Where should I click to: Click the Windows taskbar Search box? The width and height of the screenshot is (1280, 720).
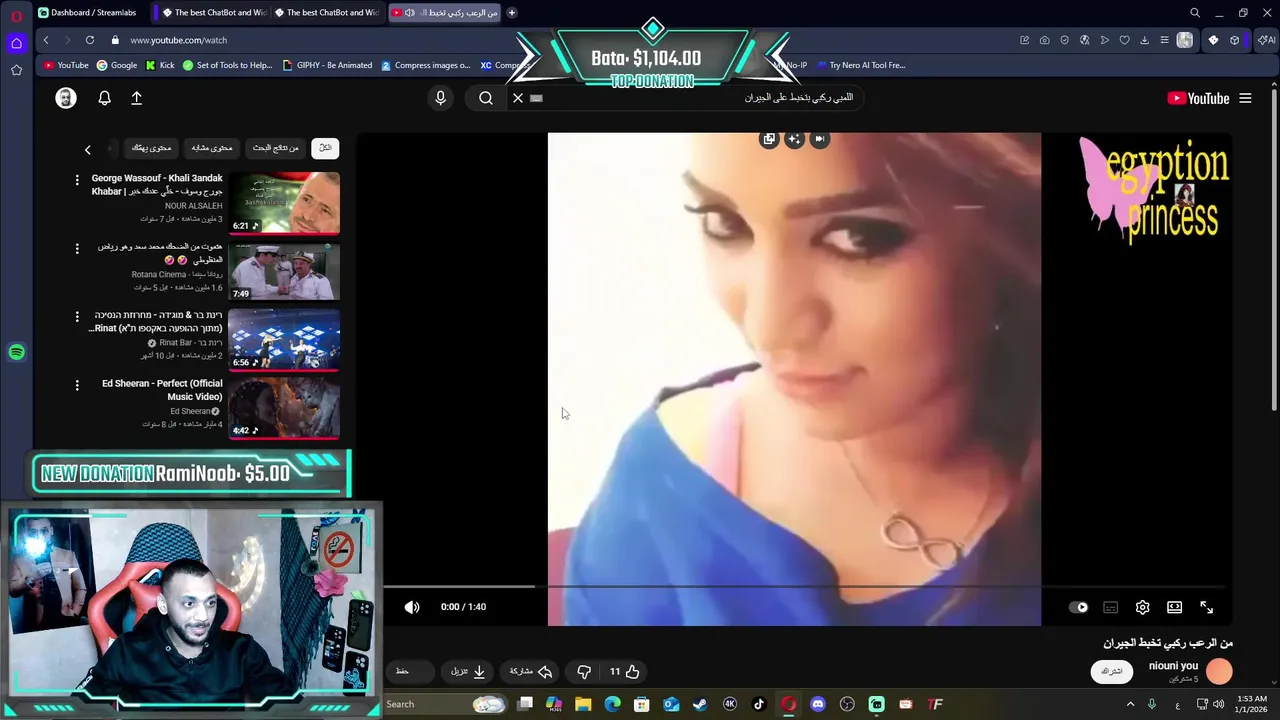[x=445, y=704]
